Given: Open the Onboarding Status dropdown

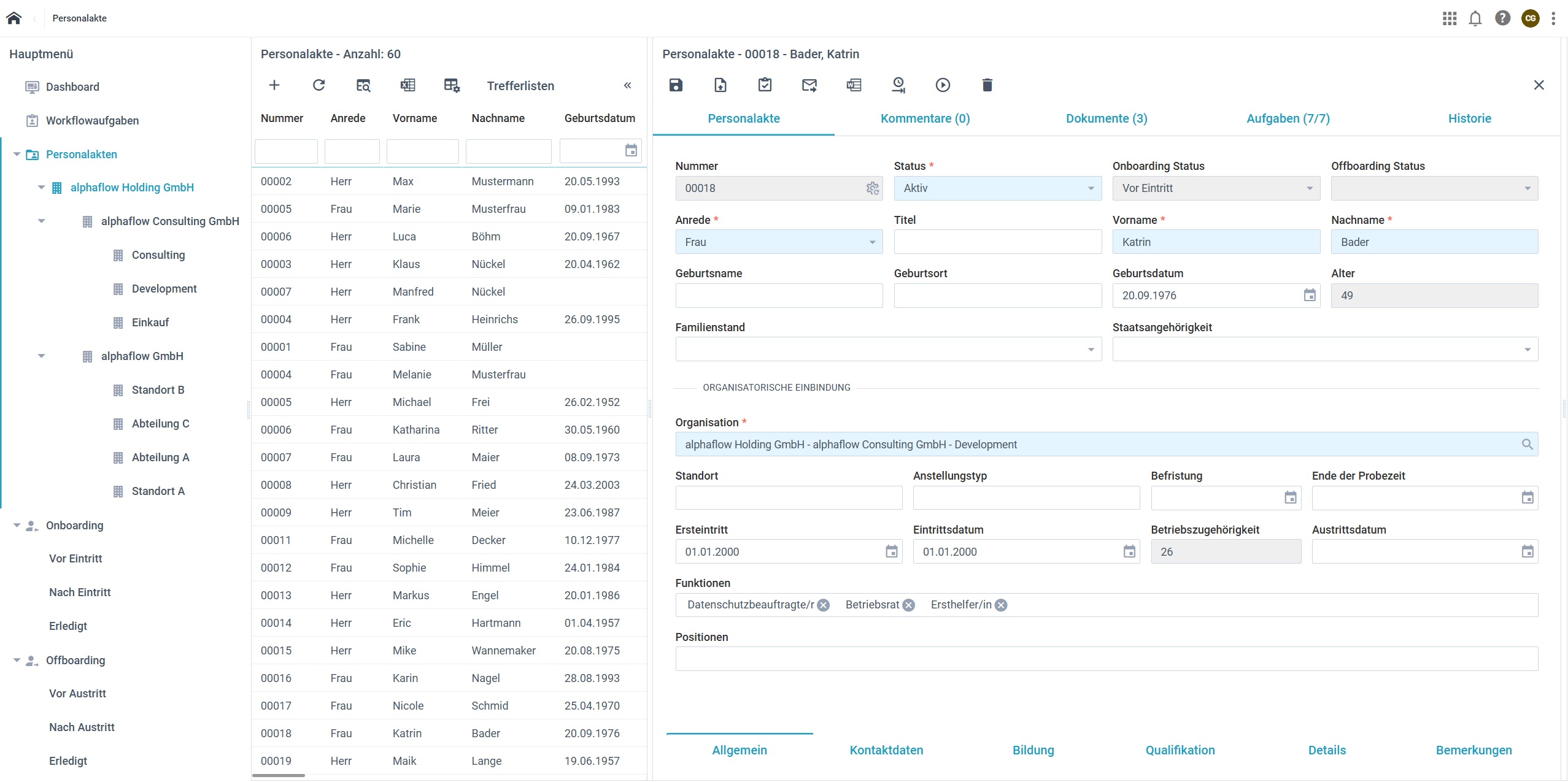Looking at the screenshot, I should pos(1309,188).
